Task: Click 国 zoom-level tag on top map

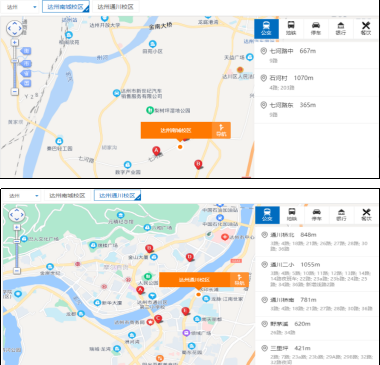Action: [26, 83]
